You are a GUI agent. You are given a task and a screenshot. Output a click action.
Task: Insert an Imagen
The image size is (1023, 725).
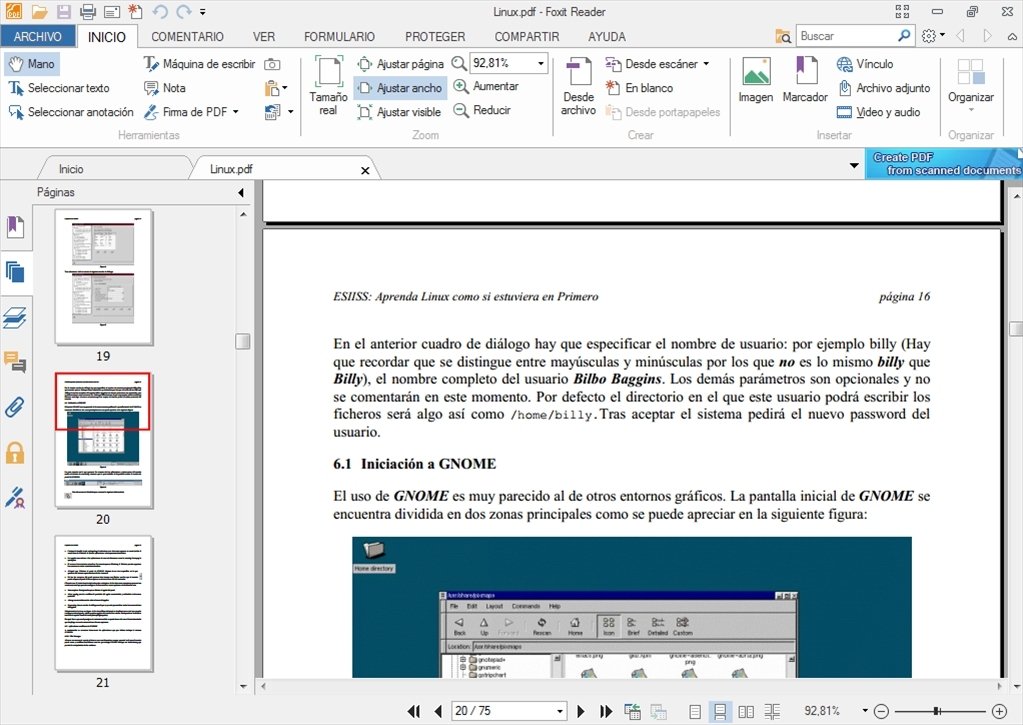(756, 80)
